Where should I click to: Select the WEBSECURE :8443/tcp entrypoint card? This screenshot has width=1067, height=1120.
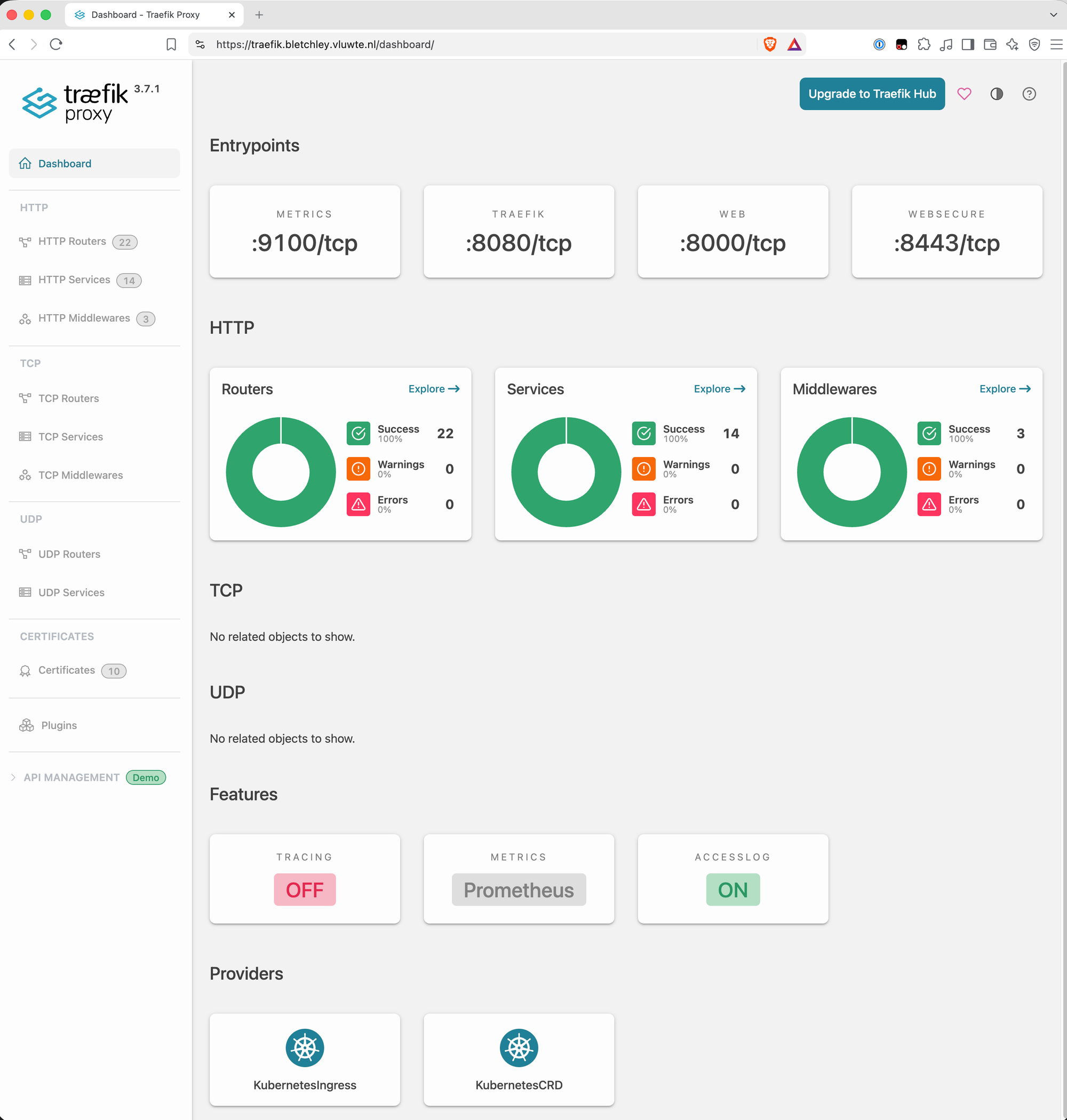coord(947,231)
